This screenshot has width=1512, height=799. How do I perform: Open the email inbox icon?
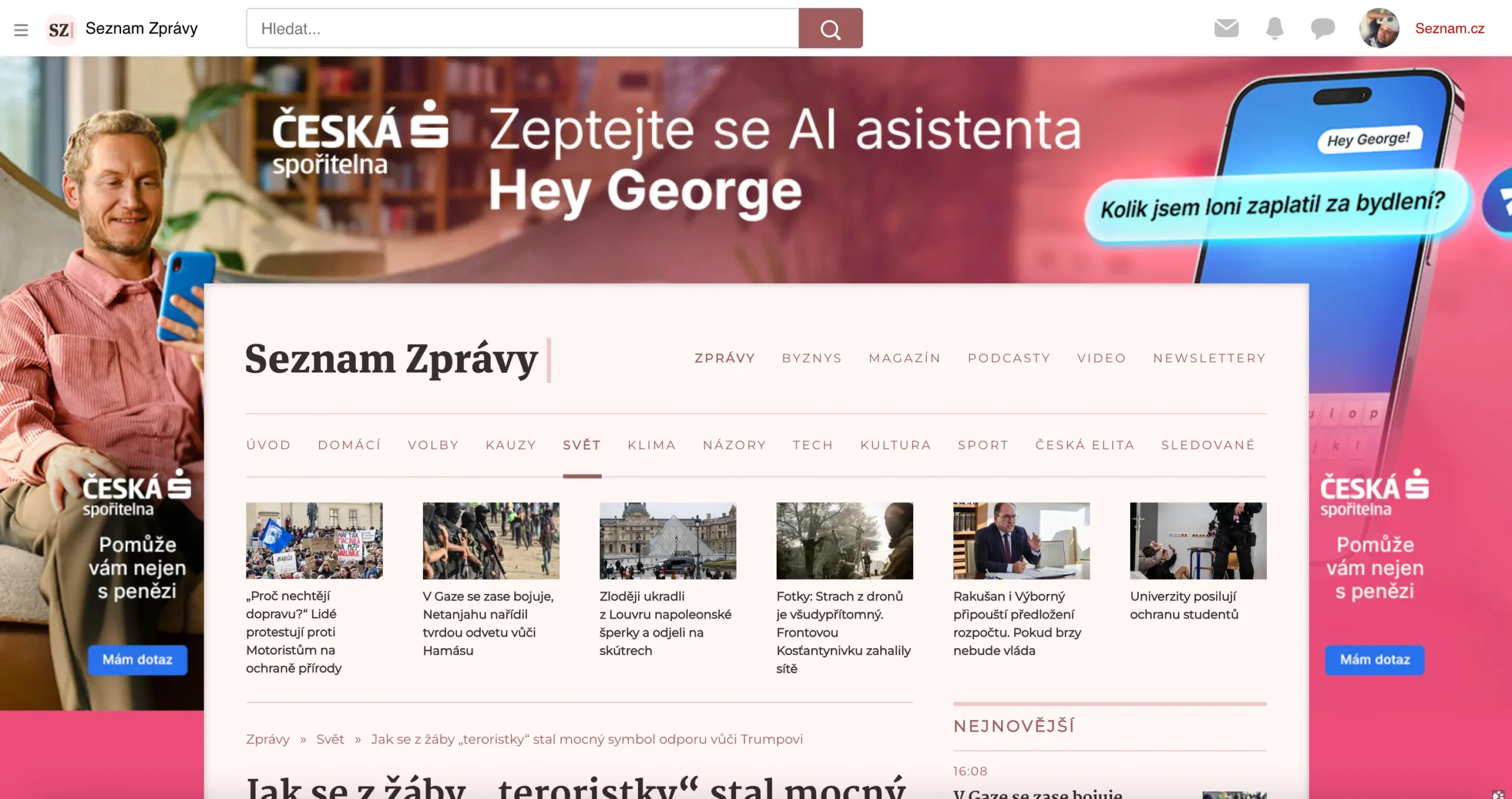pos(1227,28)
